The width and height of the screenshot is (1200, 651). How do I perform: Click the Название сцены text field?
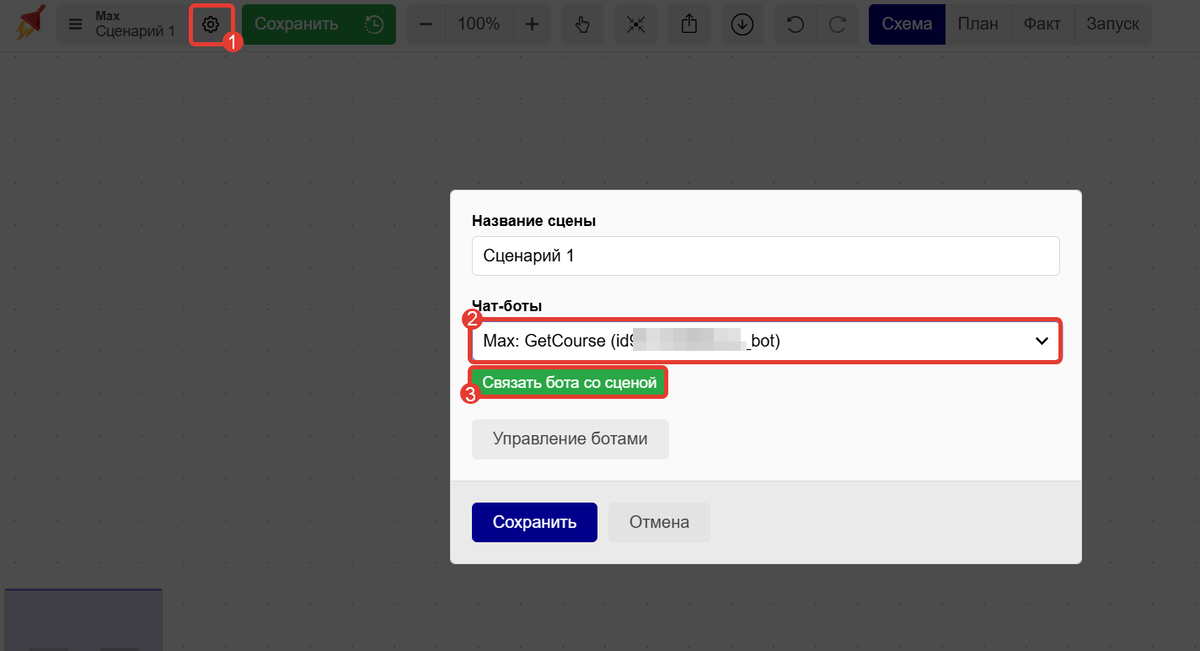765,256
